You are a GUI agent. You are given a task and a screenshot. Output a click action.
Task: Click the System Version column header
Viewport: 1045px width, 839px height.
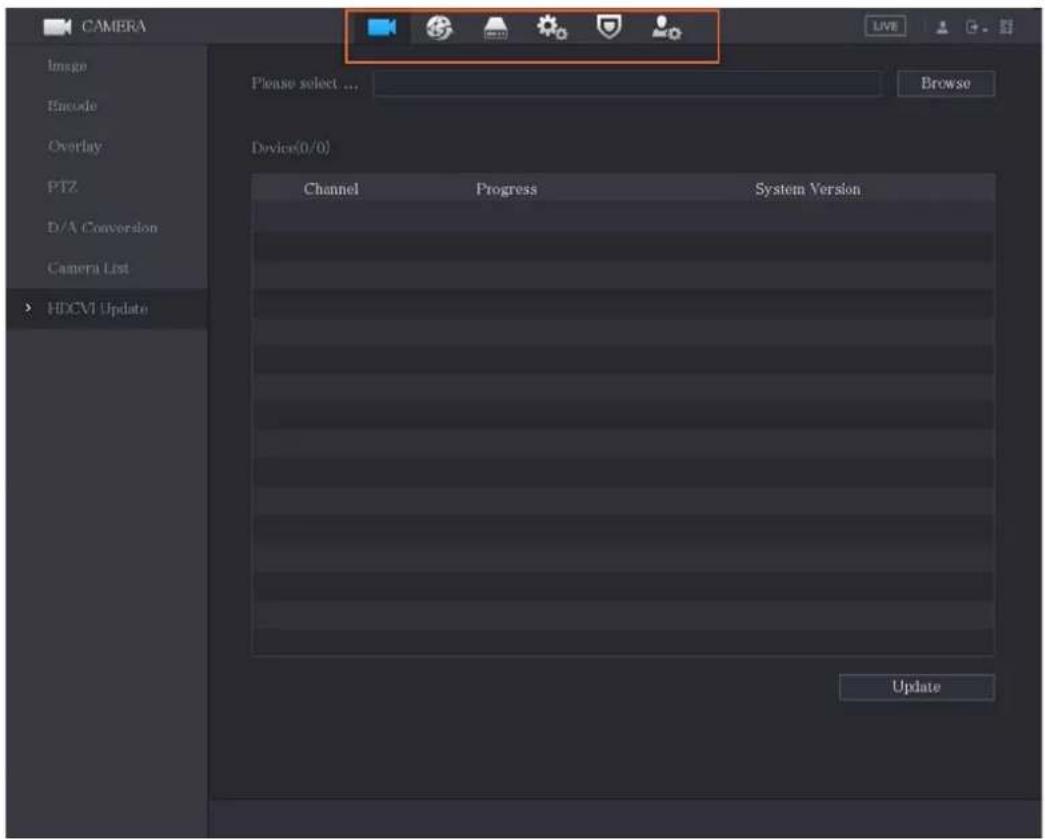(808, 189)
